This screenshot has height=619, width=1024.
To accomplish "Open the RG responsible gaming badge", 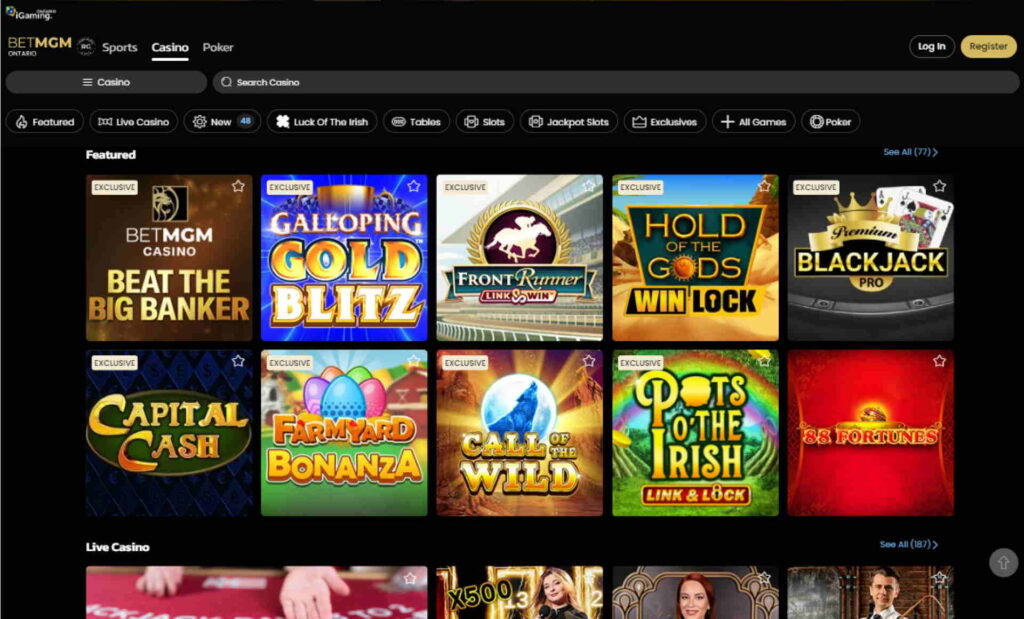I will (x=86, y=47).
